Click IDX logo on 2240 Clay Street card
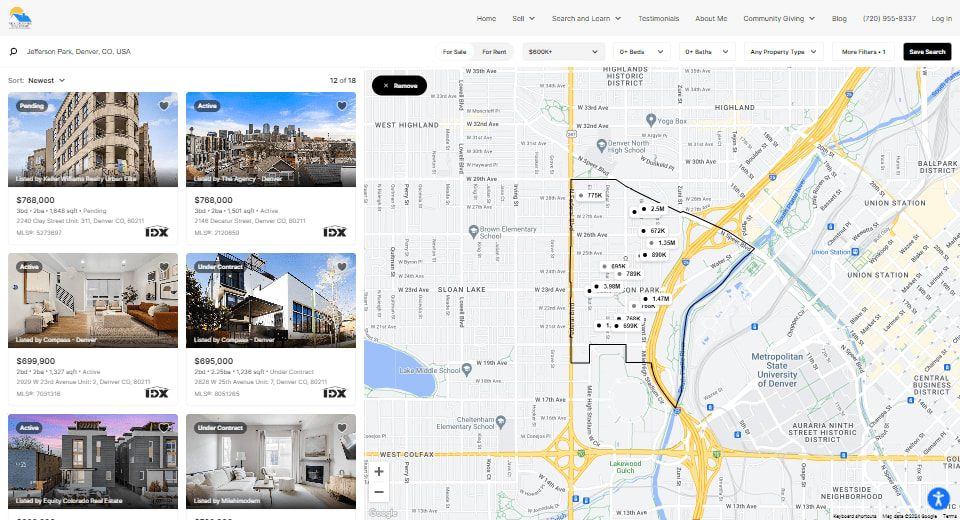The height and width of the screenshot is (520, 960). (x=157, y=232)
